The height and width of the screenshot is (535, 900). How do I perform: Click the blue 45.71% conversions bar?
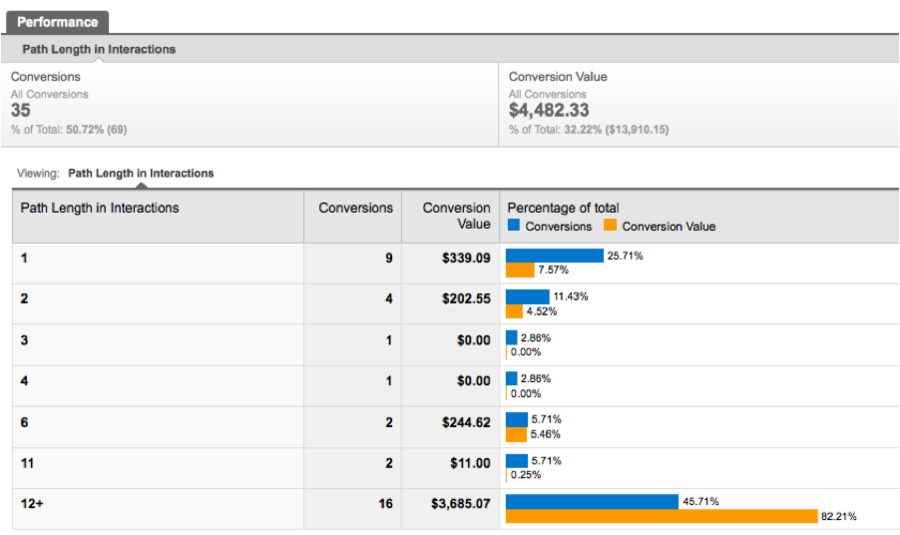point(591,501)
